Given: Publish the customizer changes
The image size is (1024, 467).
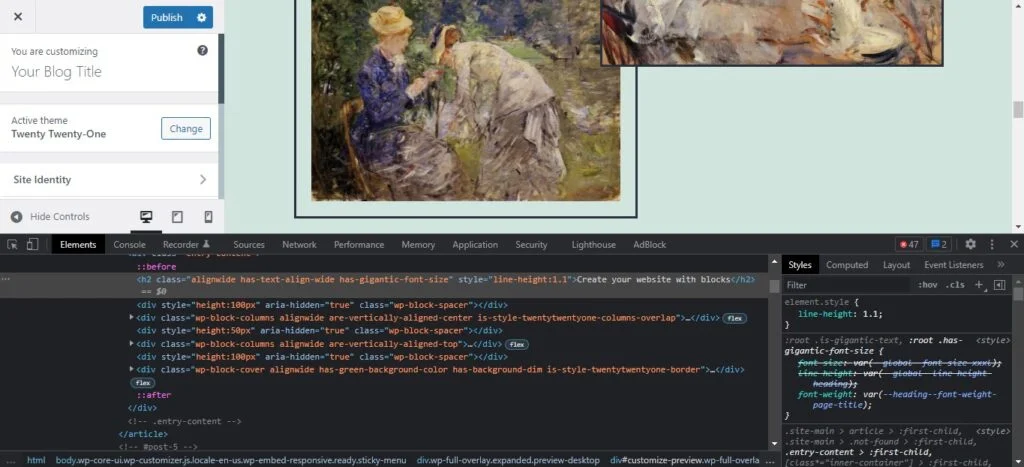Looking at the screenshot, I should pyautogui.click(x=167, y=18).
